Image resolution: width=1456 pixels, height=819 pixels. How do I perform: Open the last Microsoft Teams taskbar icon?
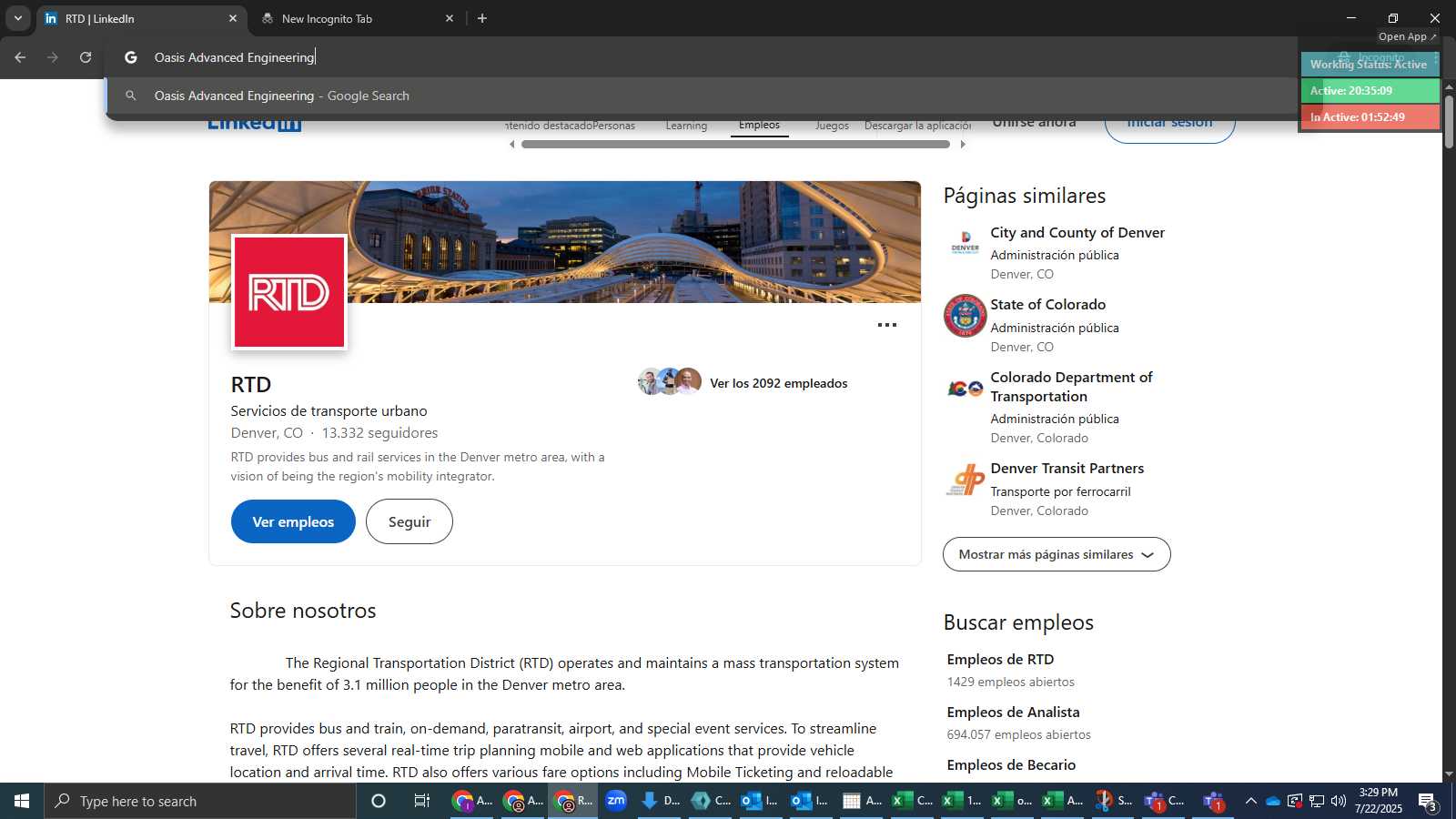point(1213,801)
